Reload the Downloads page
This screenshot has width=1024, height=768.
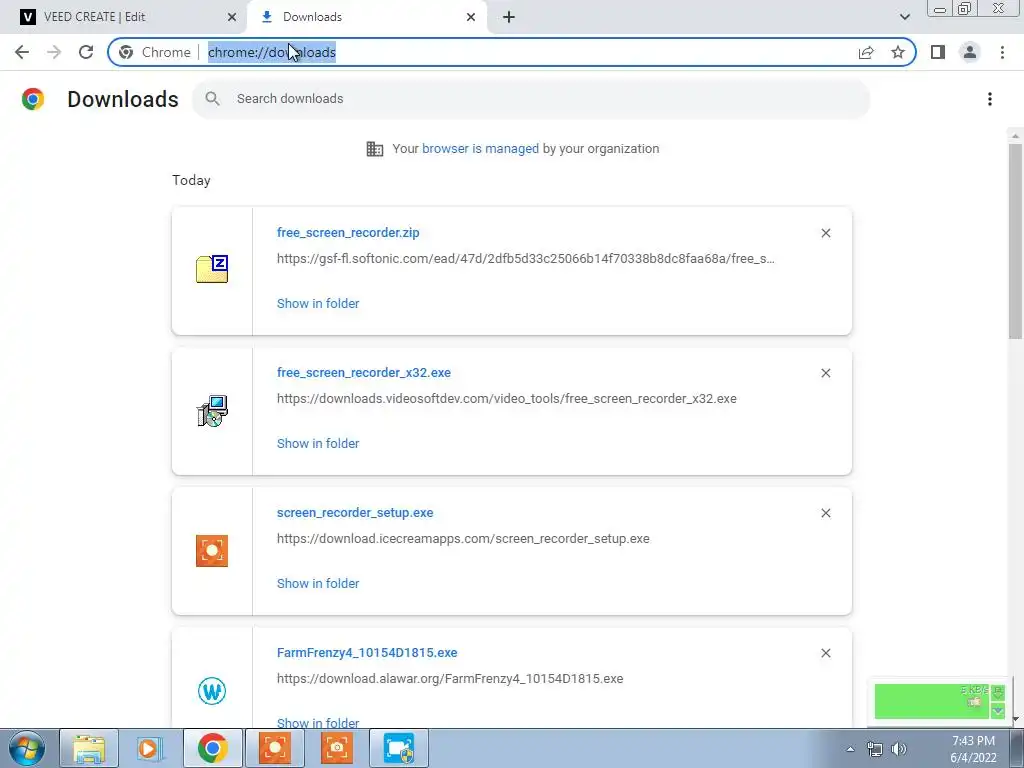click(x=86, y=52)
